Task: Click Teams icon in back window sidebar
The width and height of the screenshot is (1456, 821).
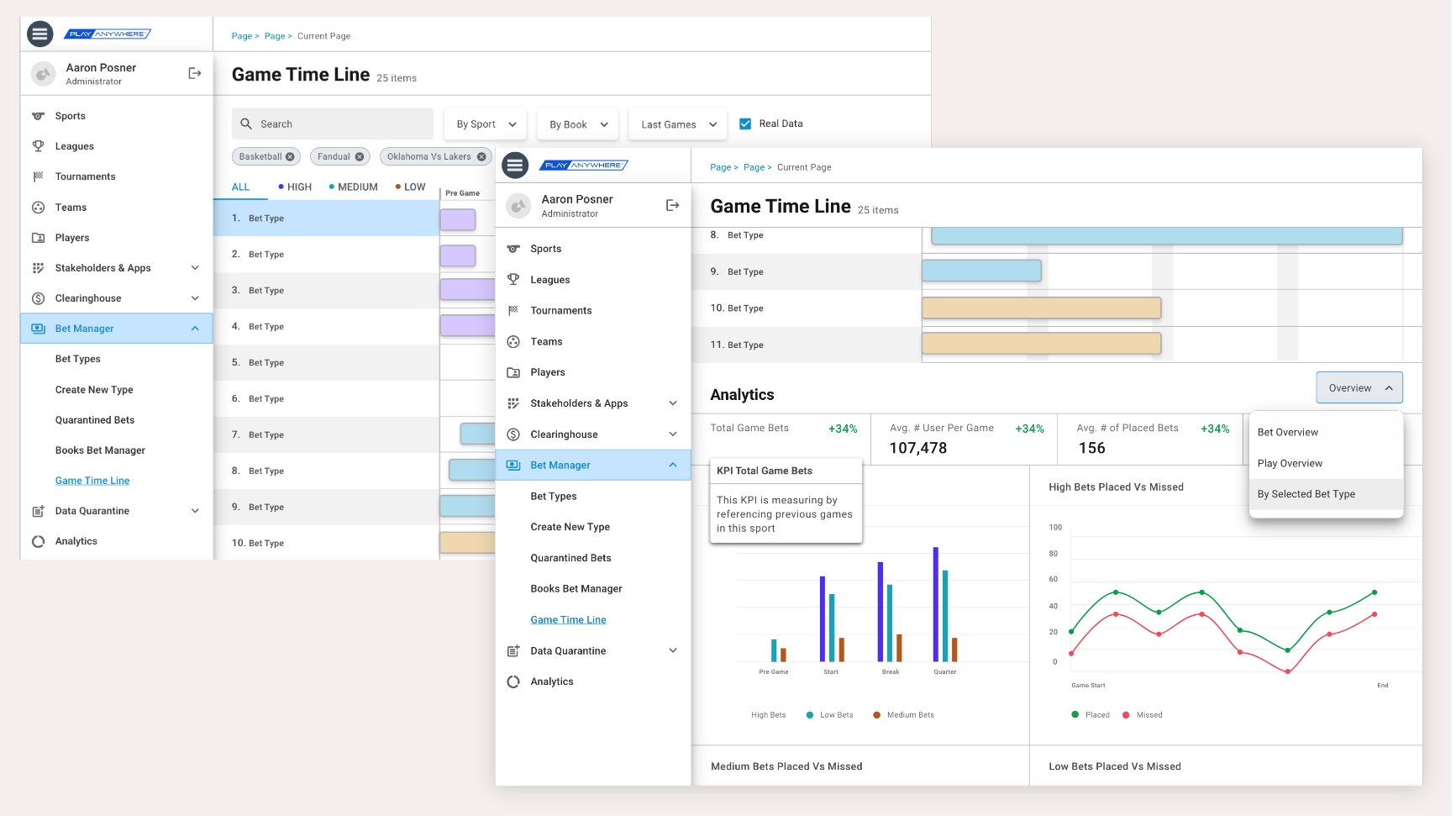Action: pos(38,208)
